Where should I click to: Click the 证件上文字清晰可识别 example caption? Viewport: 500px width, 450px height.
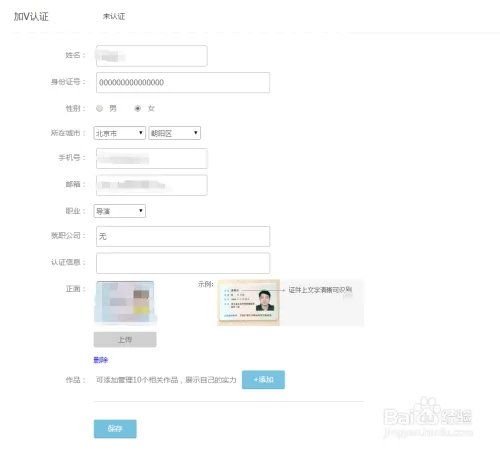320,290
